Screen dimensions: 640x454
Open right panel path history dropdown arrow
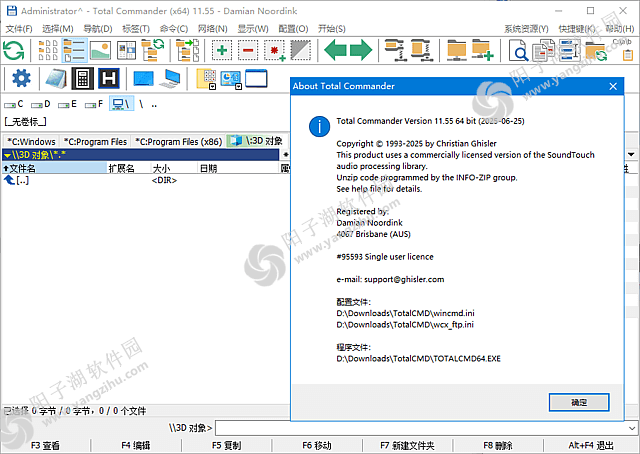click(x=631, y=155)
